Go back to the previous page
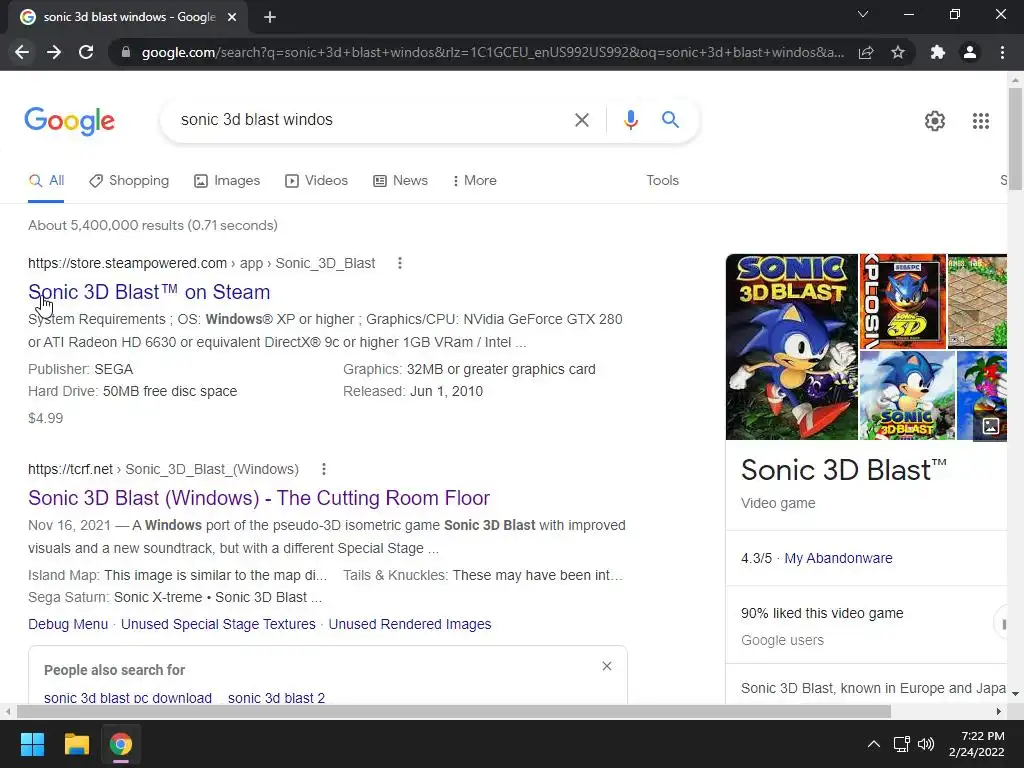The height and width of the screenshot is (768, 1024). point(22,52)
